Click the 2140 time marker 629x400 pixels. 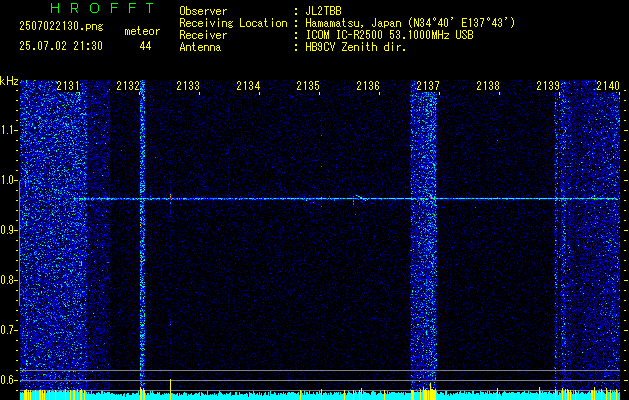tap(608, 85)
